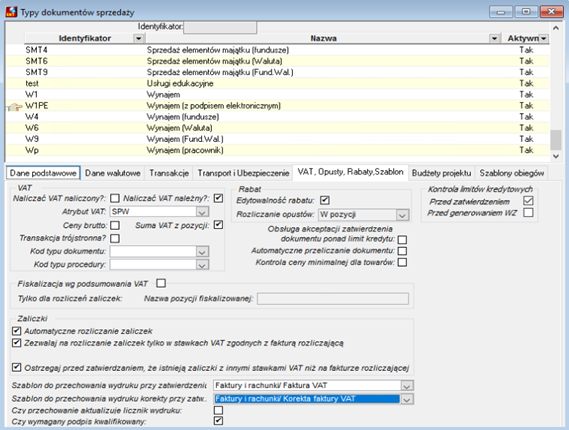The height and width of the screenshot is (430, 569).
Task: Switch to the Dane podstawowe tab
Action: pos(43,173)
